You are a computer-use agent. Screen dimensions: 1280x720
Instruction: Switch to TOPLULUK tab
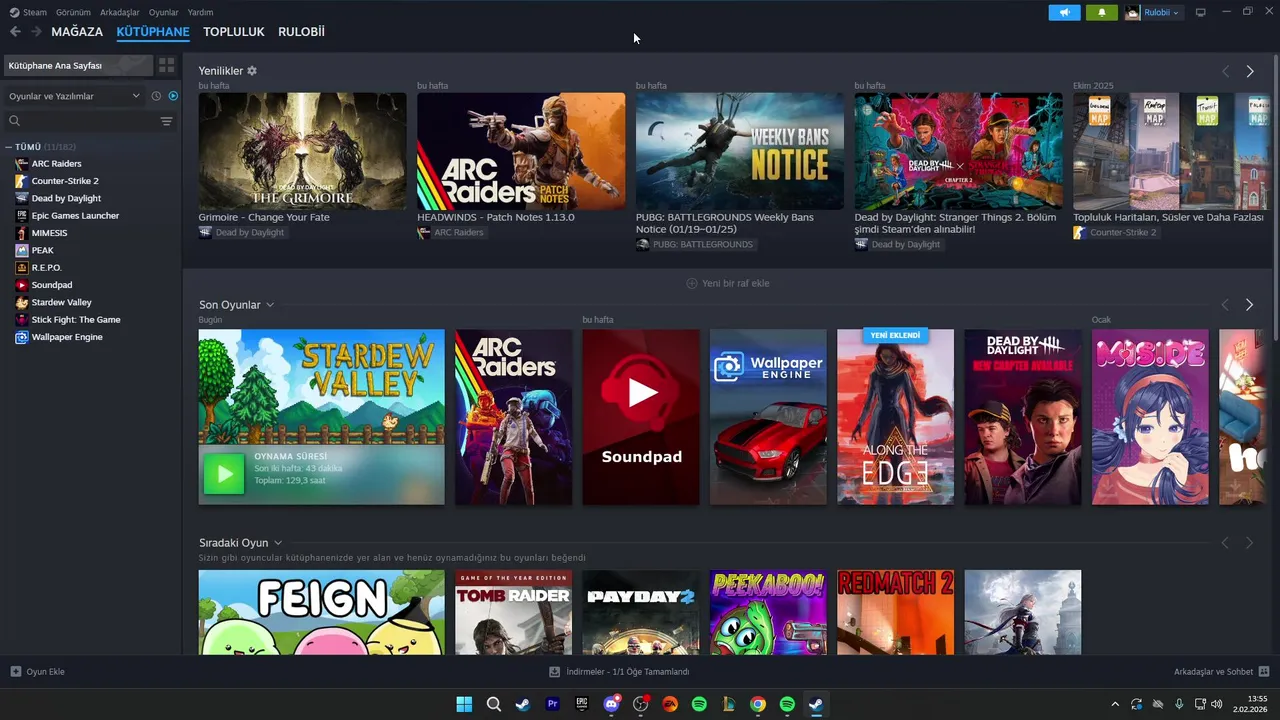(234, 32)
